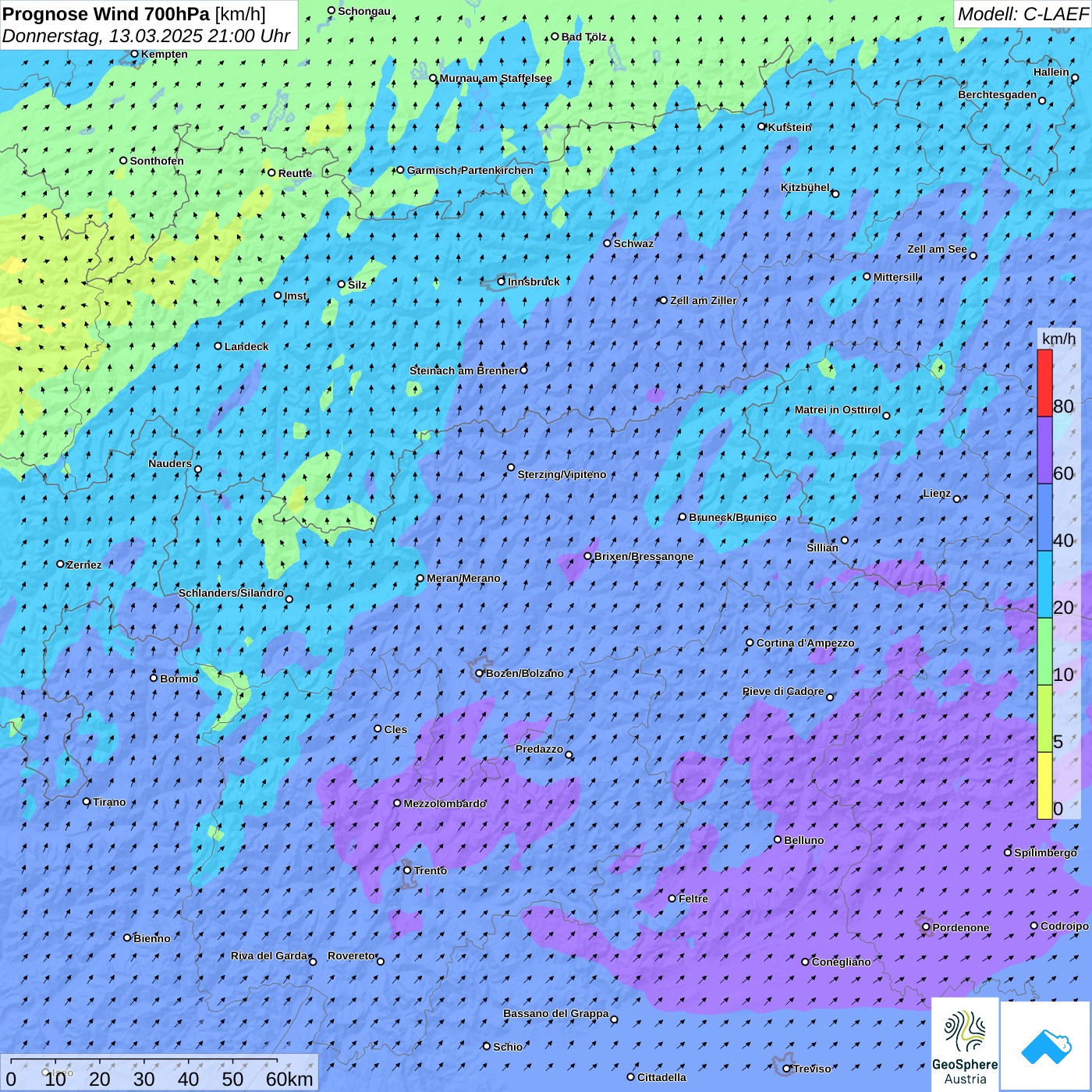Click the Sillian town label
1092x1092 pixels.
tap(822, 548)
